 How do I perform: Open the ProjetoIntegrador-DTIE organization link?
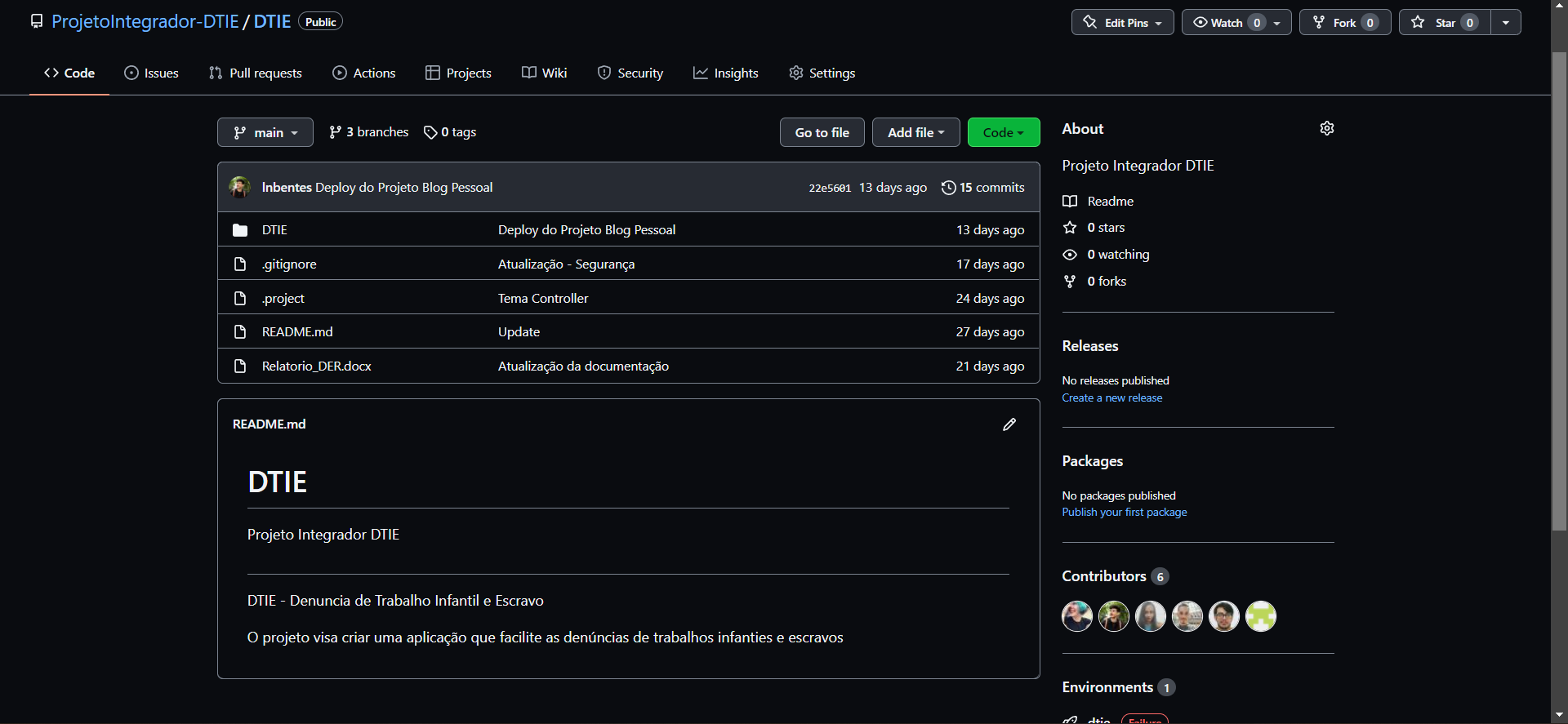point(145,21)
